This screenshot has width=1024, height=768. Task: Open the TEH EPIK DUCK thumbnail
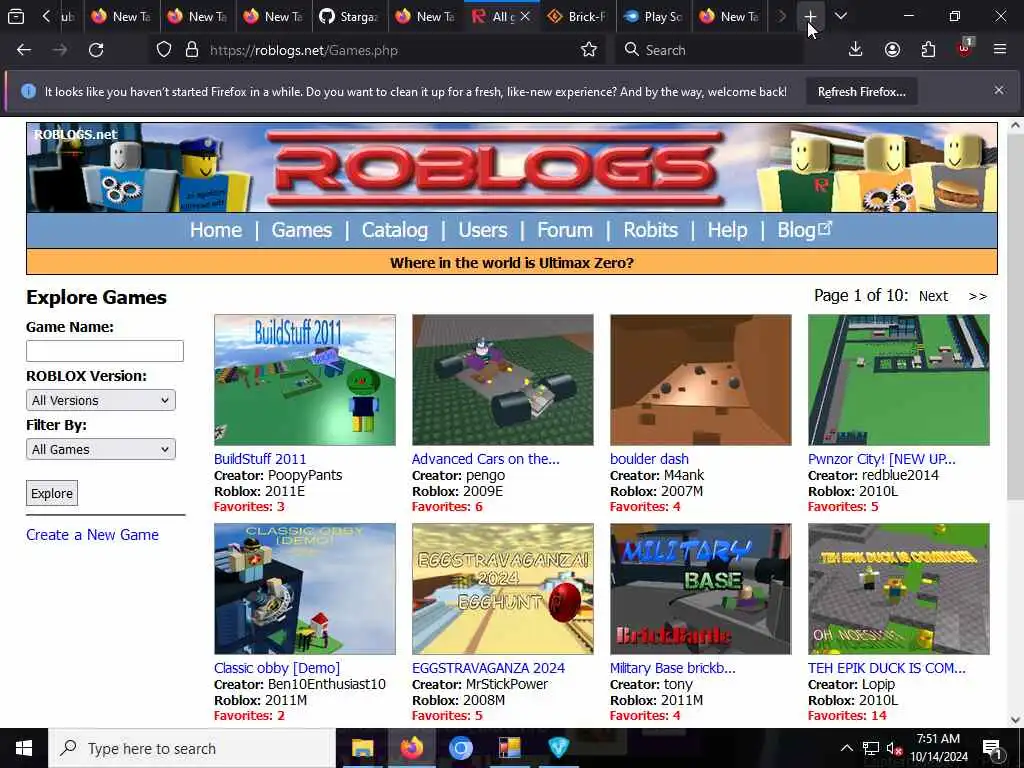pos(899,588)
